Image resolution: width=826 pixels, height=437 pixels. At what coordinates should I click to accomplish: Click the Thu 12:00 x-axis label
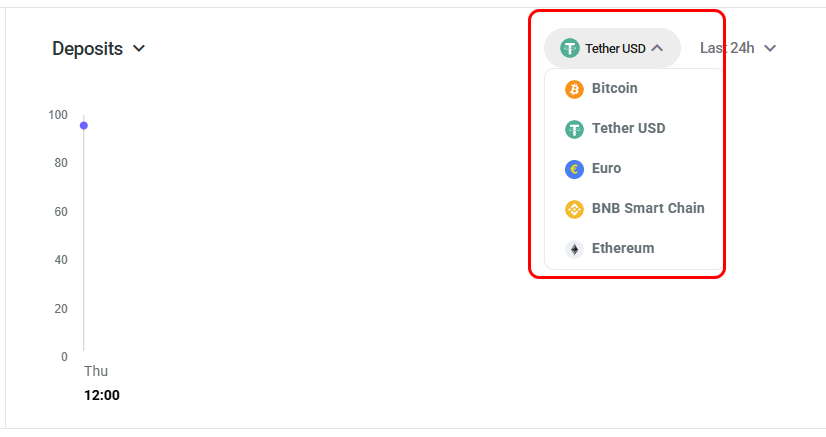coord(101,383)
